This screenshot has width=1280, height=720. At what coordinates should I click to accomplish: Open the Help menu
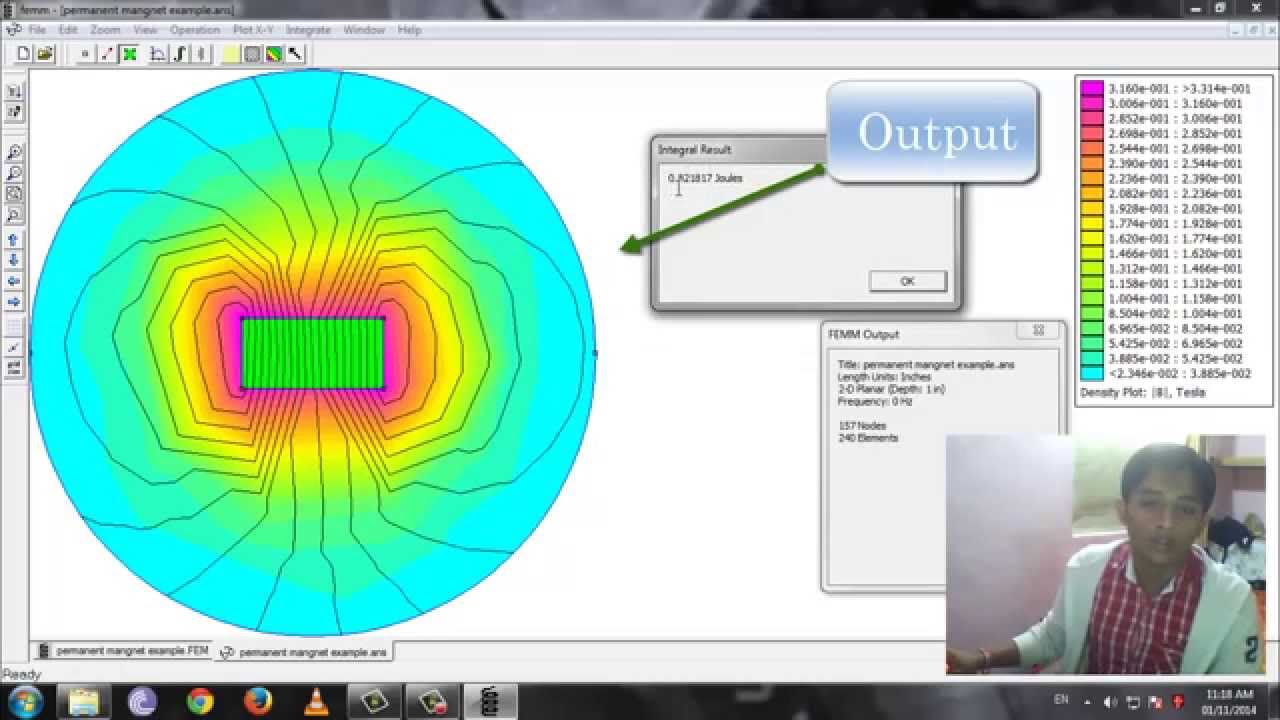coord(409,30)
